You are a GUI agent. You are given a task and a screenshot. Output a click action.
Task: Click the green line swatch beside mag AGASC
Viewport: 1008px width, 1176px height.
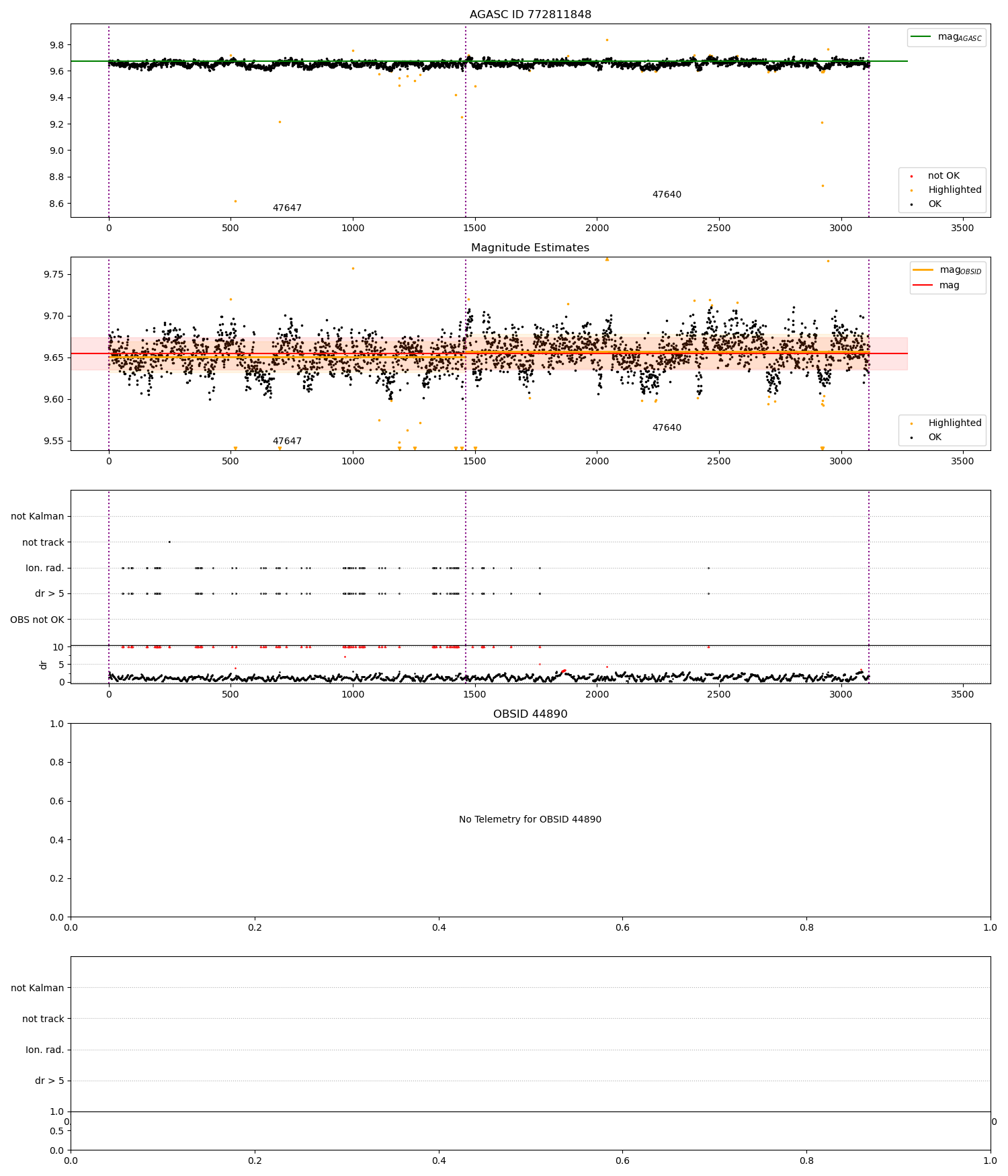(x=921, y=37)
